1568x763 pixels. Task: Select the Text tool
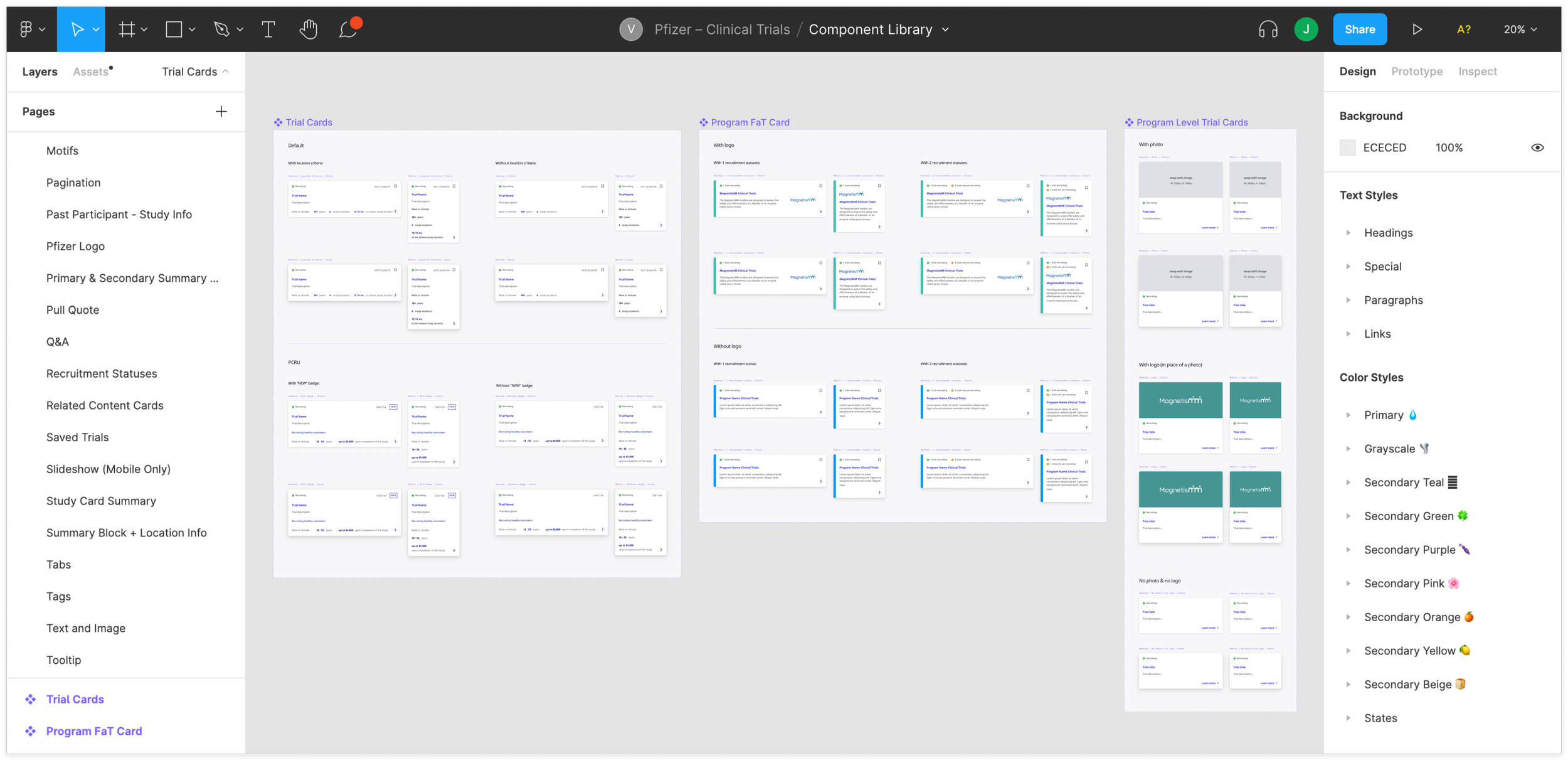[x=268, y=29]
